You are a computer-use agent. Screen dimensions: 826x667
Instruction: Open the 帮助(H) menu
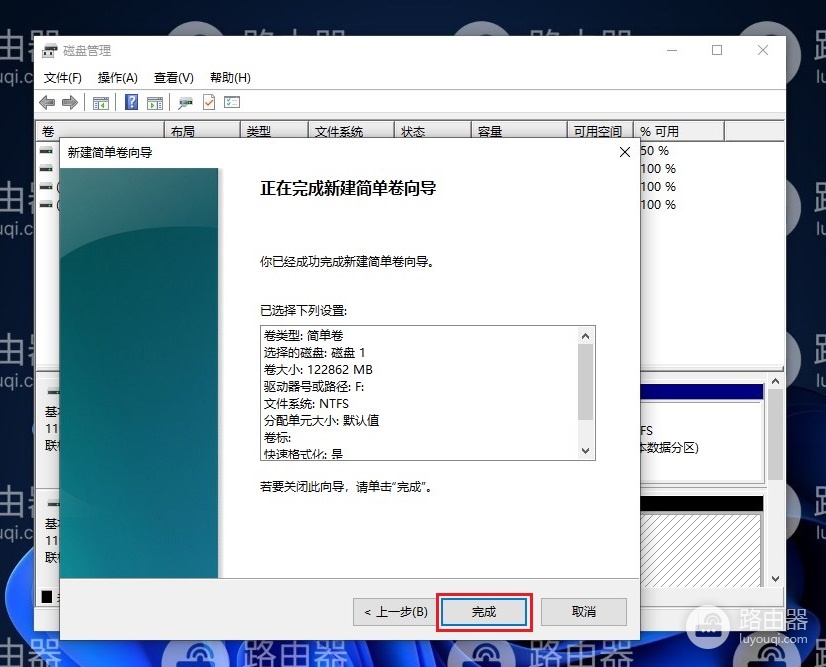pos(230,78)
